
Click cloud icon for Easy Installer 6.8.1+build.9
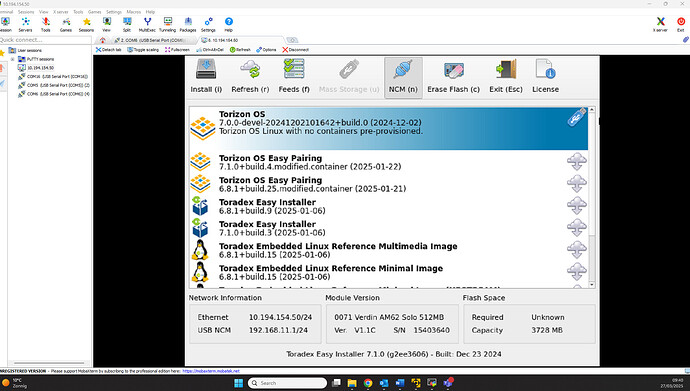coord(576,205)
